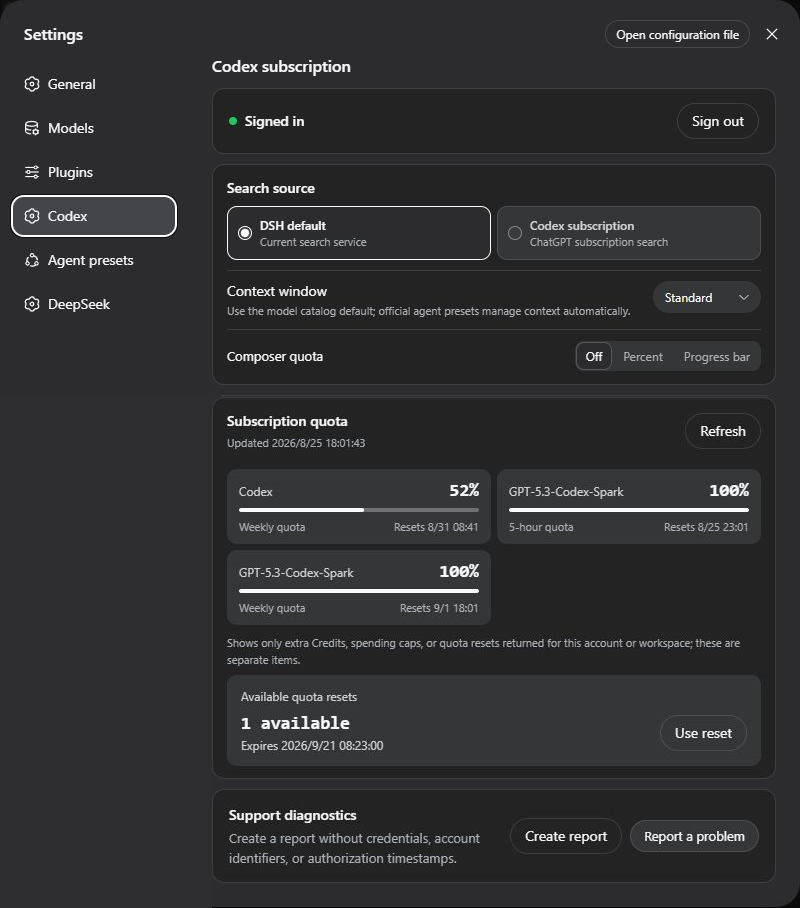Screen dimensions: 800x908
Task: Click the Create report button
Action: [x=566, y=836]
